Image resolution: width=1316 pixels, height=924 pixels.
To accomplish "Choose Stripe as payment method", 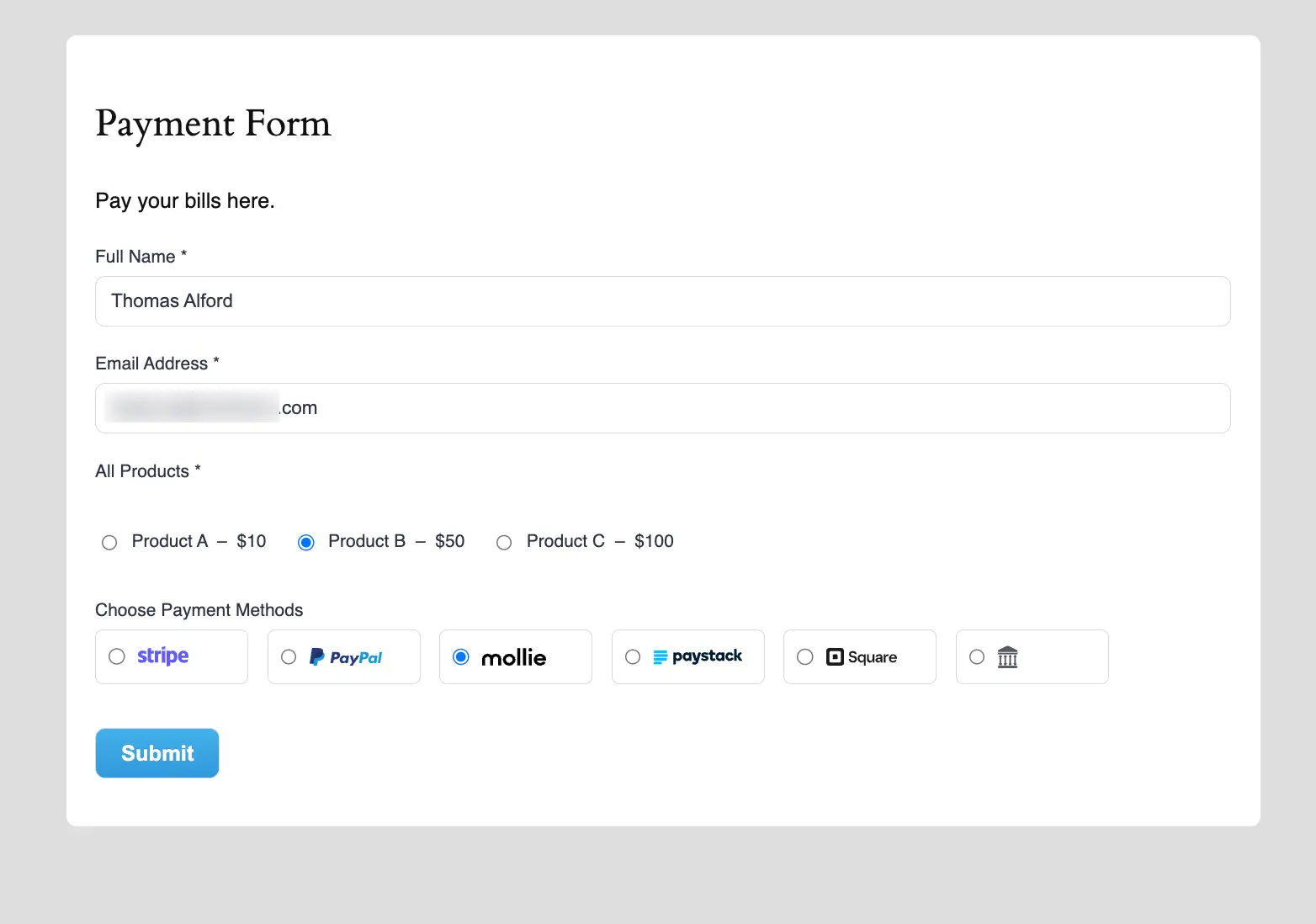I will [116, 656].
